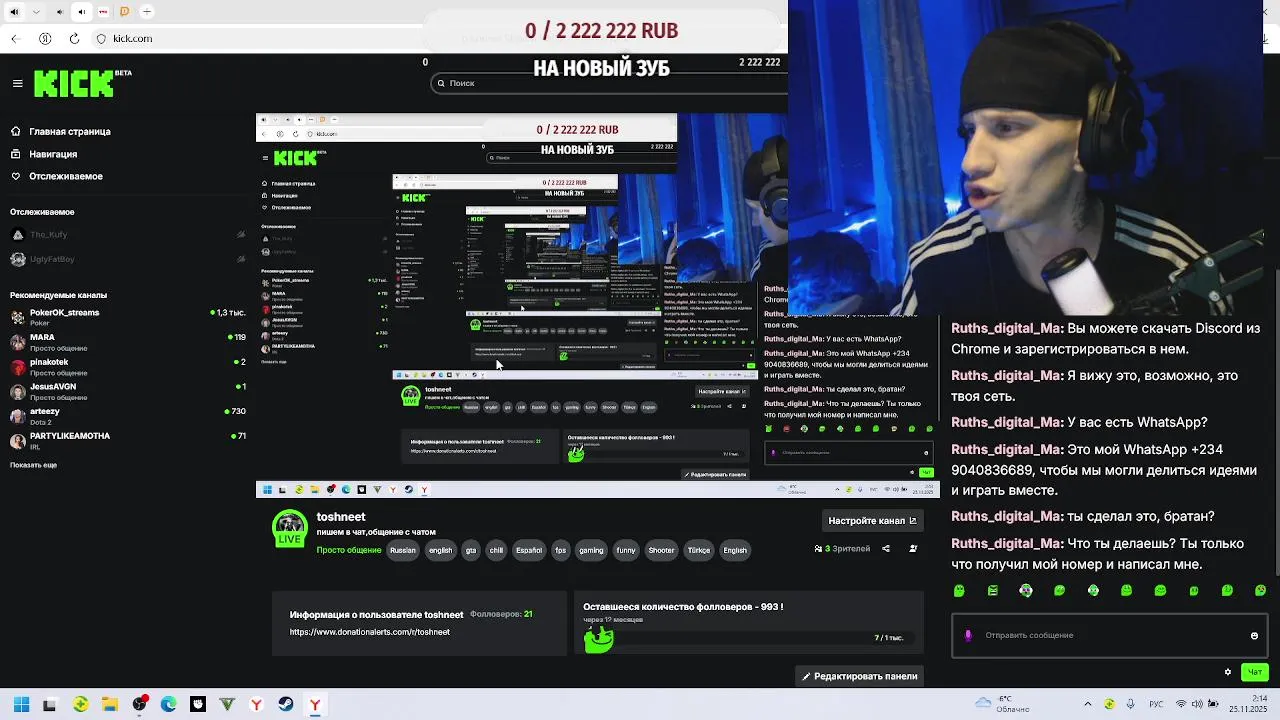Open Главная страница in sidebar
Screen dimensions: 1280x720
pos(61,131)
